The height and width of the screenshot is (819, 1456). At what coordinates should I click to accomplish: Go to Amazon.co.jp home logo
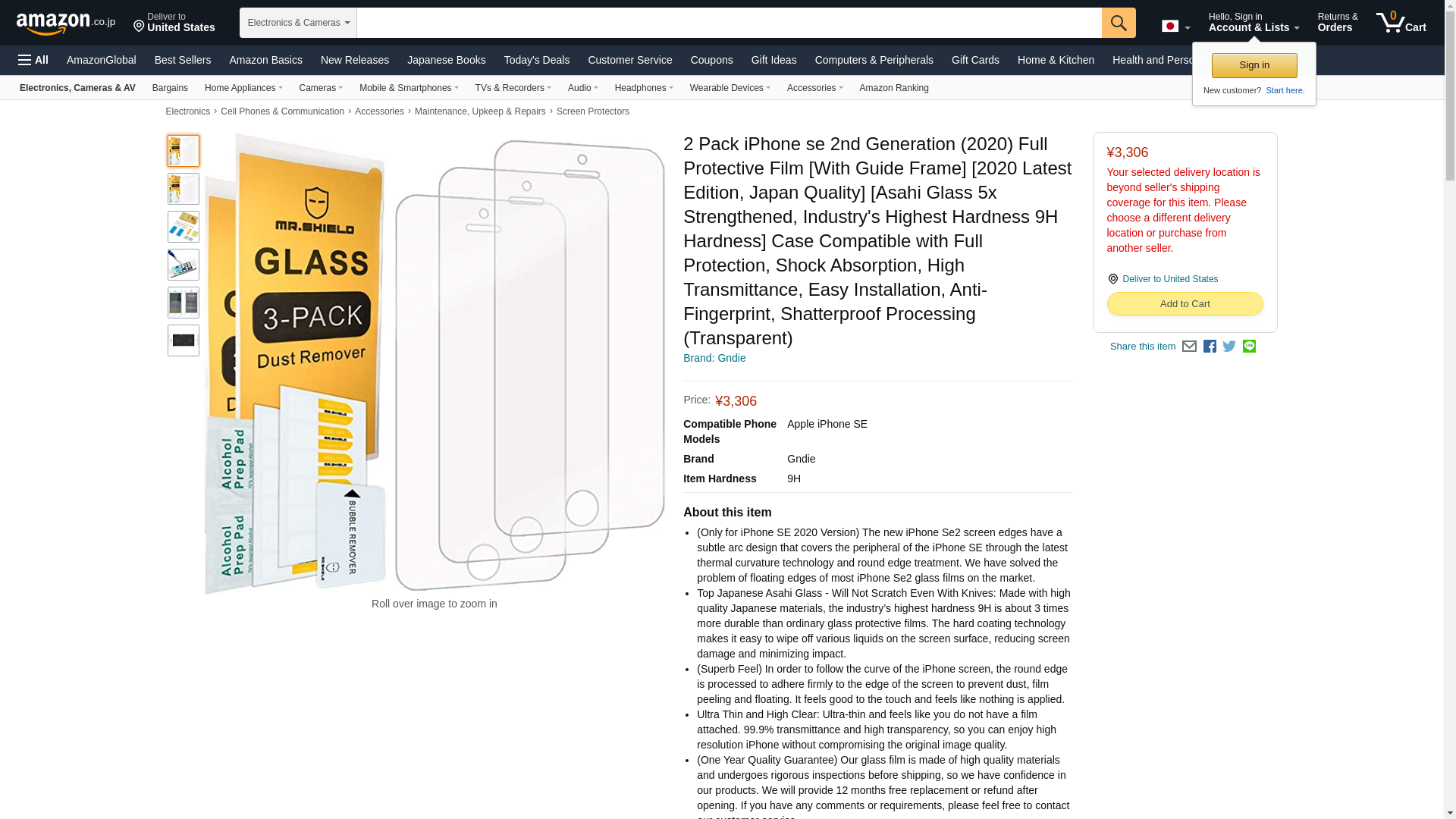coord(66,23)
